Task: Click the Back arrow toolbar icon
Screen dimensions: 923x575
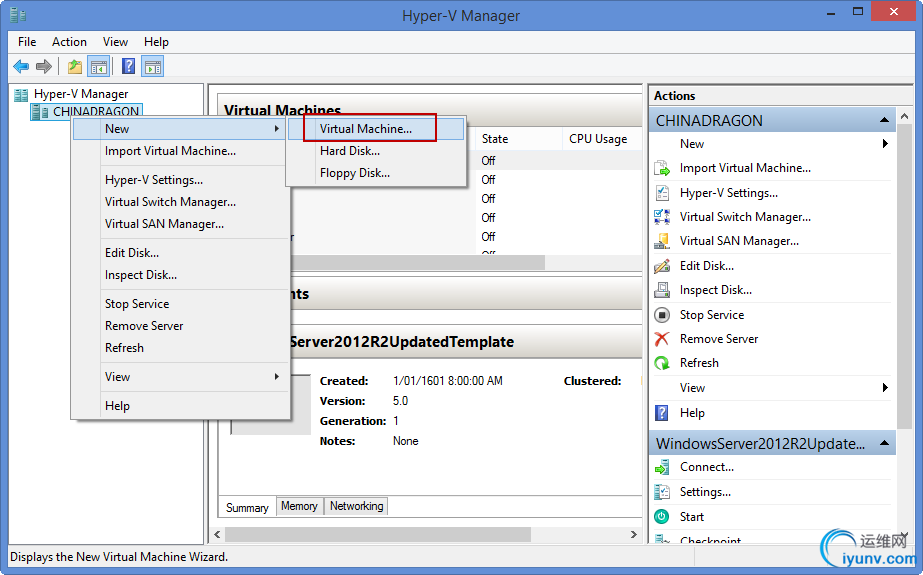Action: point(21,67)
